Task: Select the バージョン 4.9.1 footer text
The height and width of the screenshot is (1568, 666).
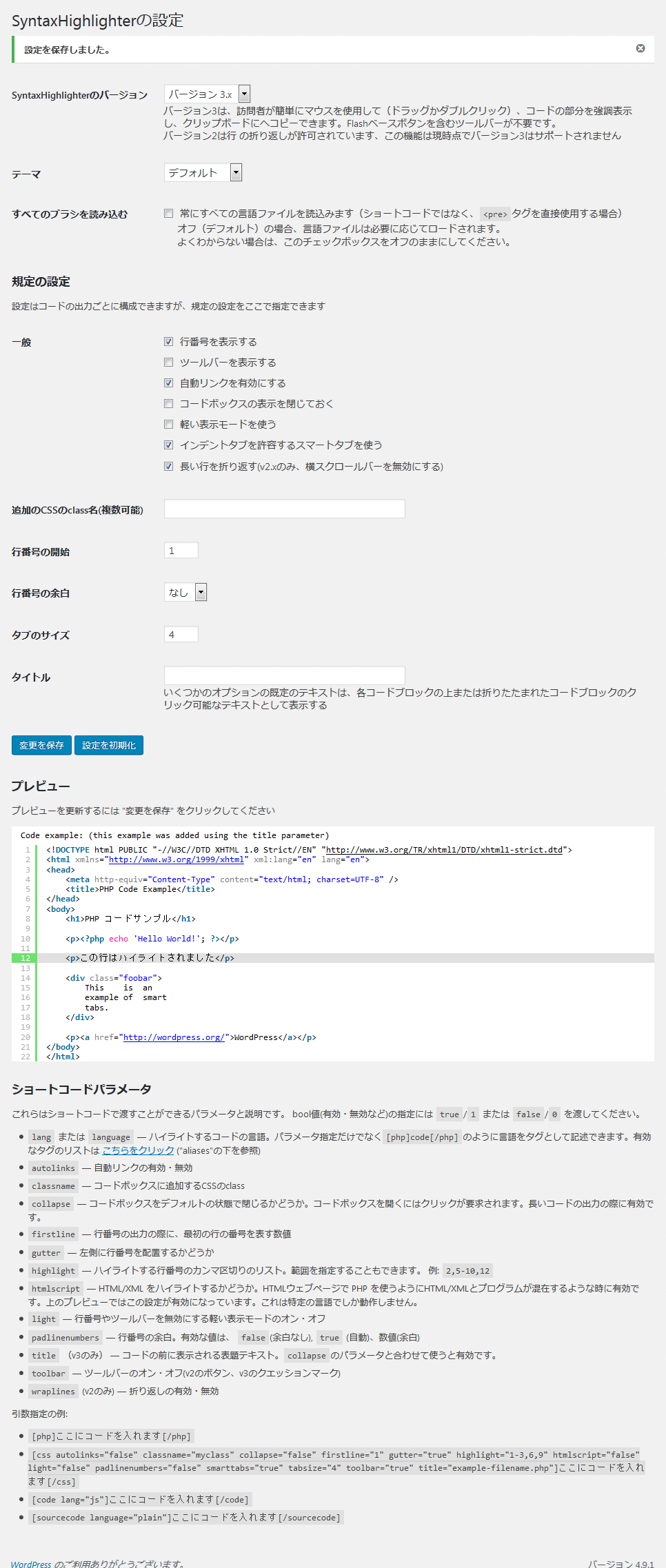Action: (621, 1564)
